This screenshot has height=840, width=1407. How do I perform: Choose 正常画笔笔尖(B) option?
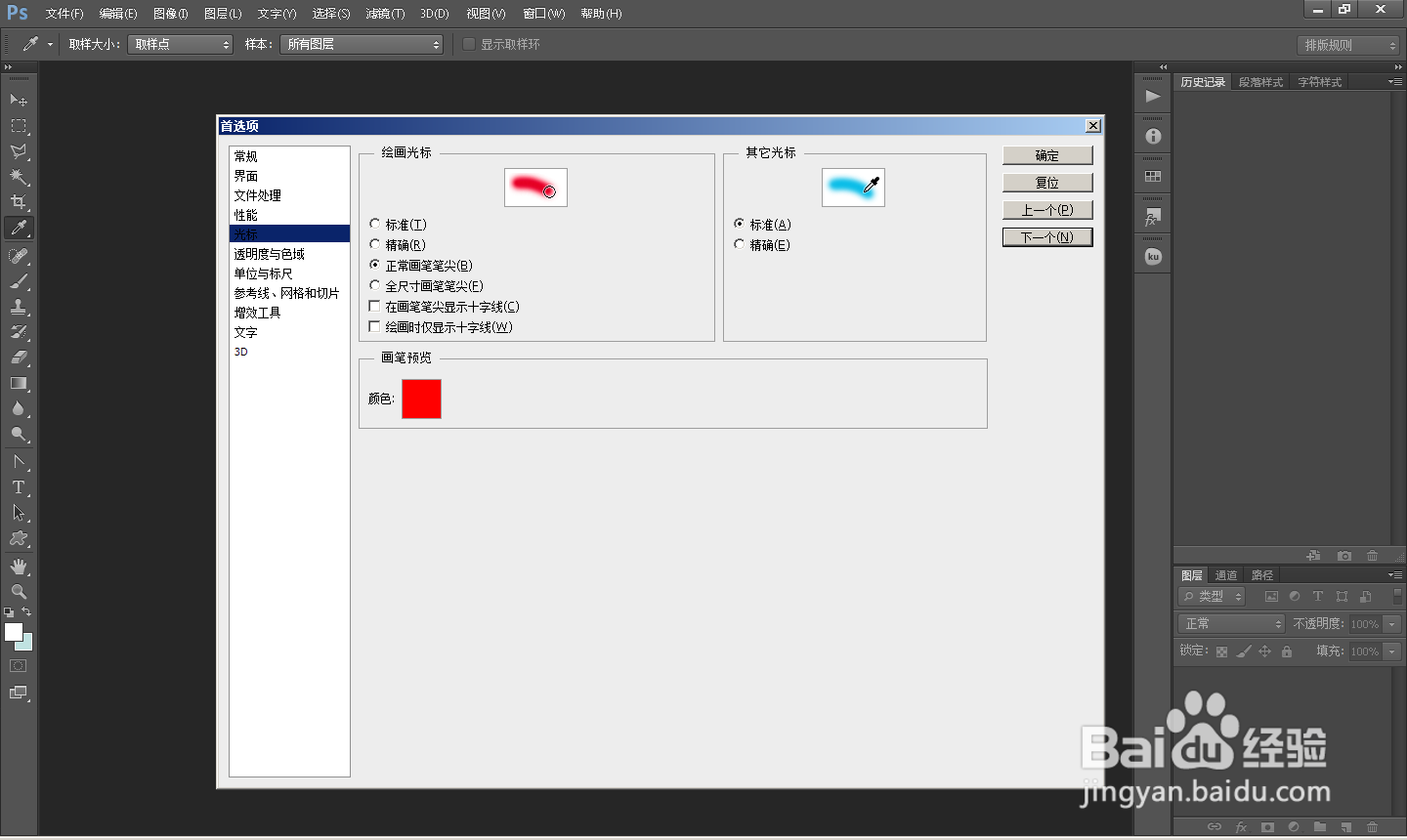[x=421, y=266]
